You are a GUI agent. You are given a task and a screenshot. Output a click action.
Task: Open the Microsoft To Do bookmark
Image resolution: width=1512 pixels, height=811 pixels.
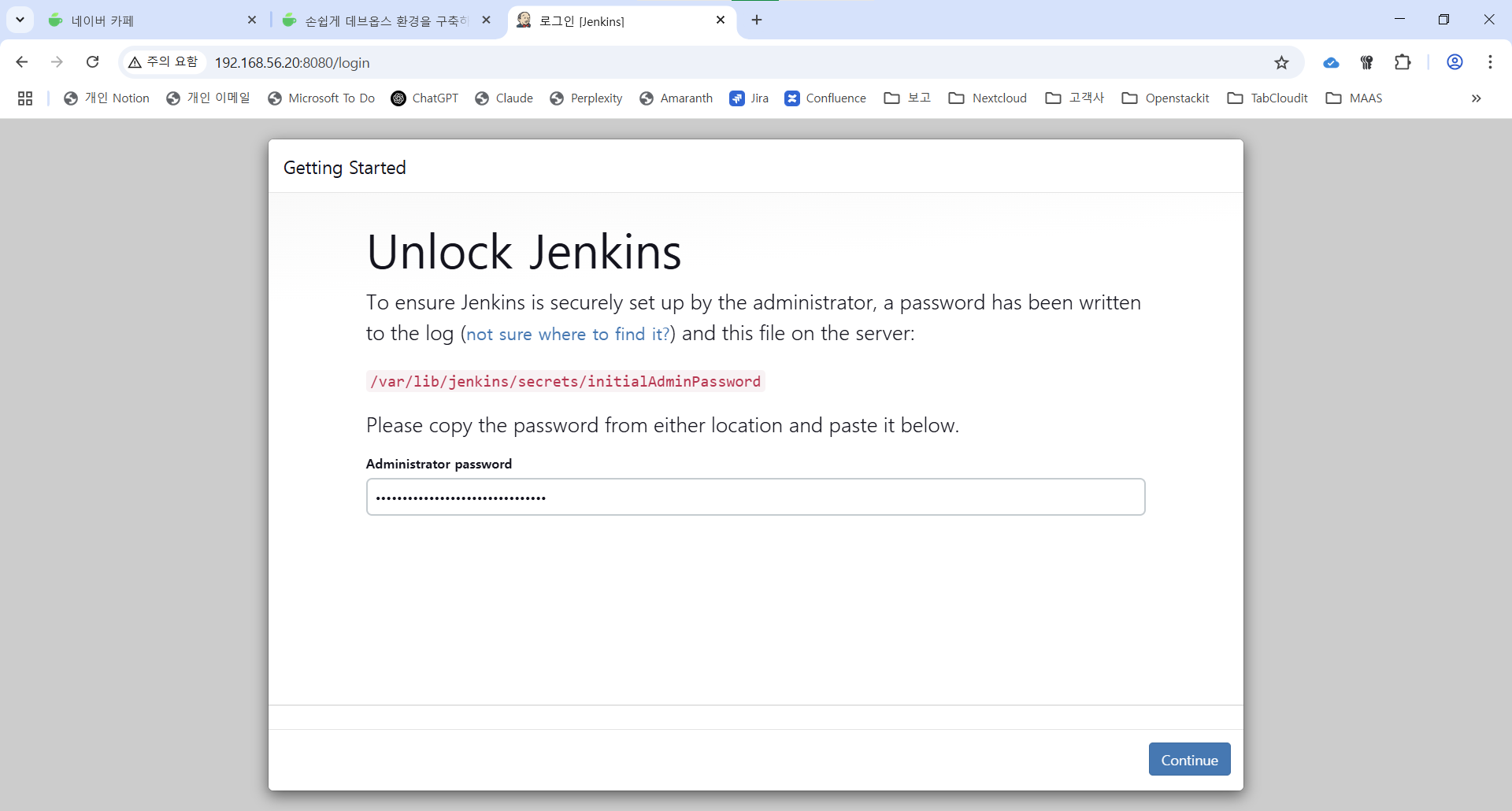tap(321, 98)
